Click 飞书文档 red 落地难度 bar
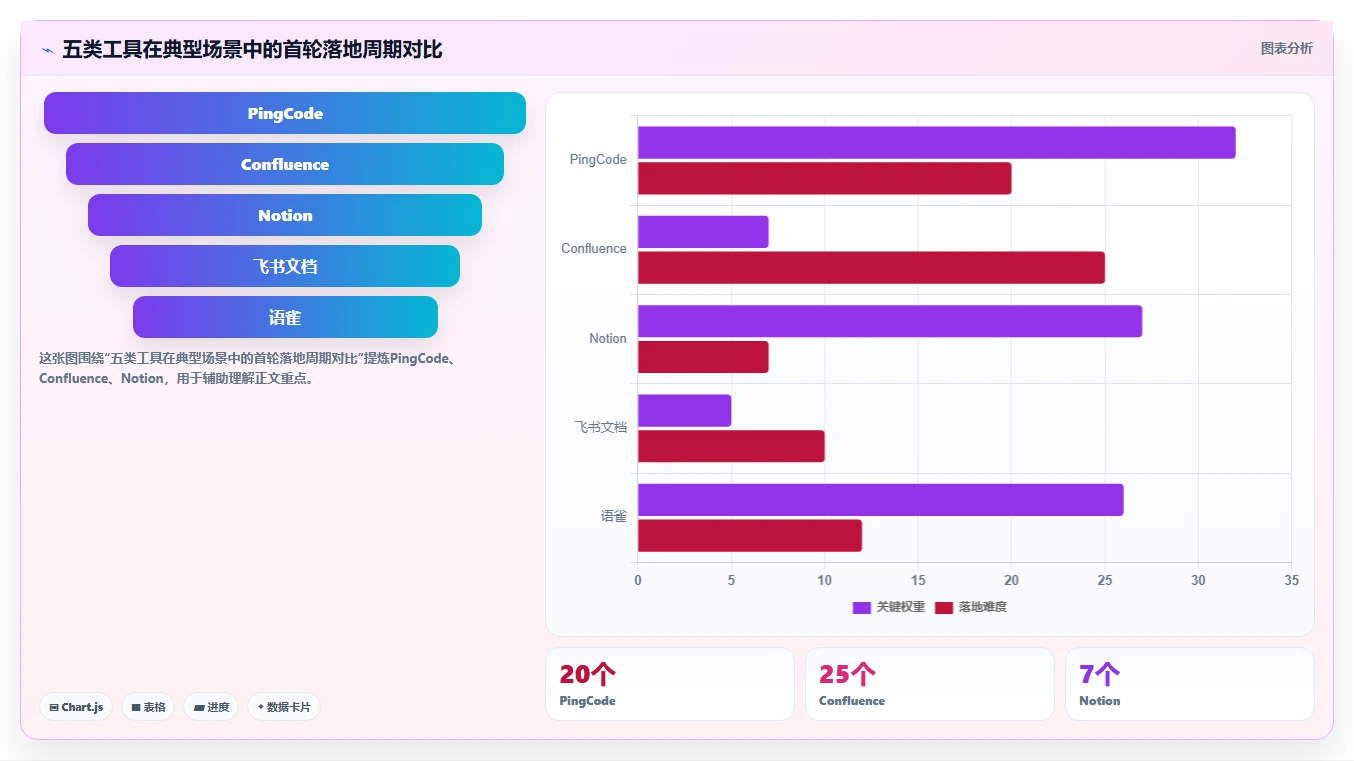 [731, 446]
